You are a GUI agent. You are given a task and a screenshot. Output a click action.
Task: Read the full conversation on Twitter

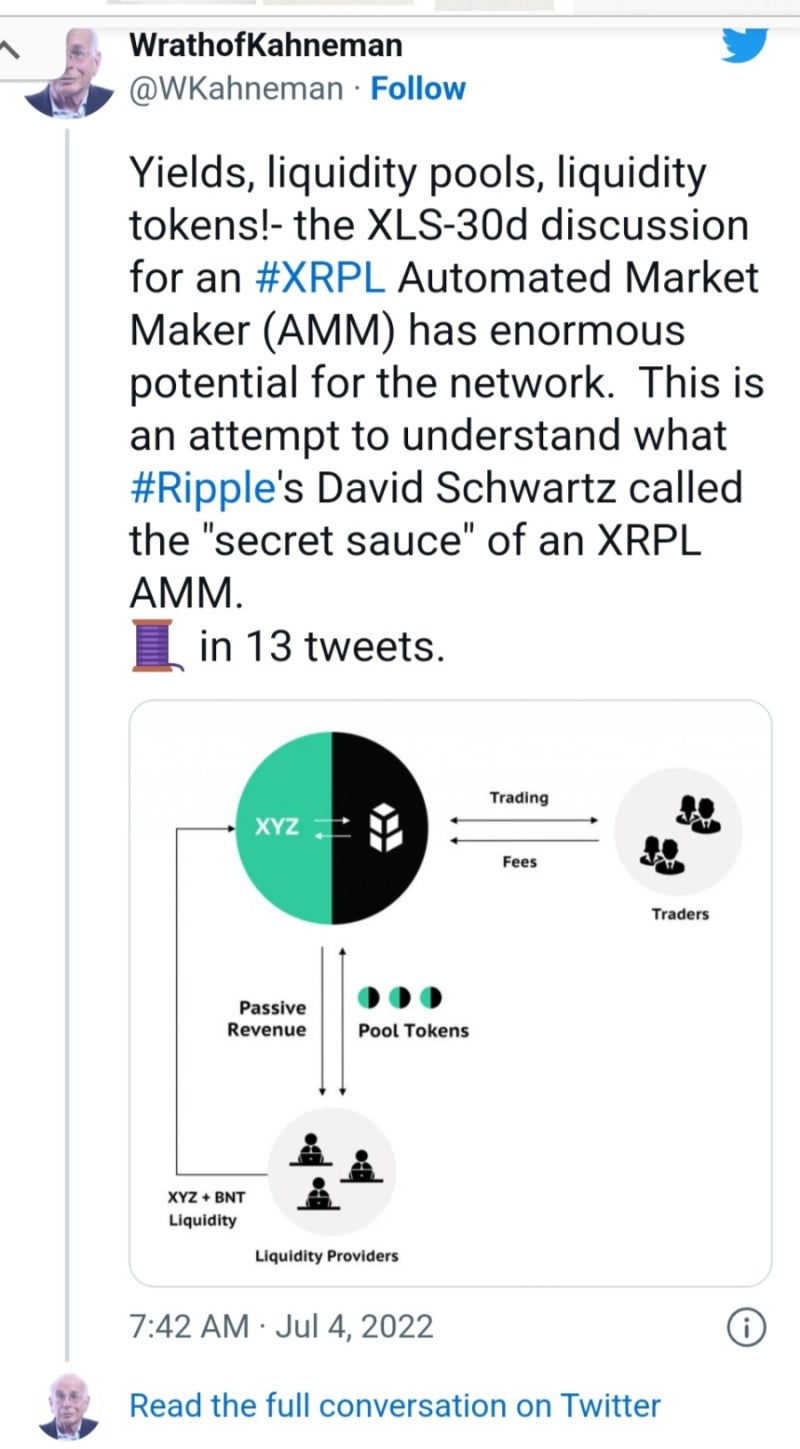click(x=395, y=1405)
